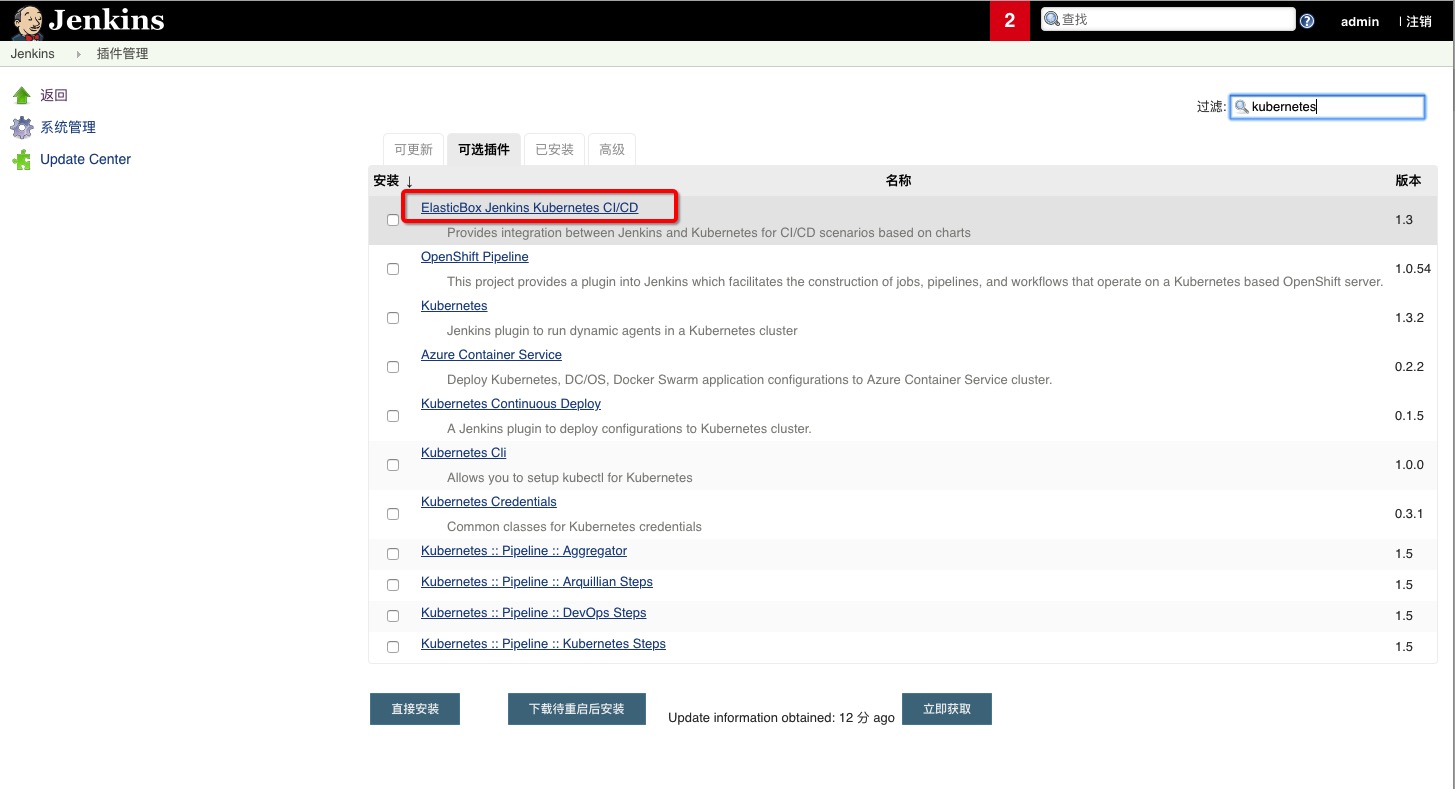
Task: Check the OpenShift Pipeline checkbox
Action: 393,269
